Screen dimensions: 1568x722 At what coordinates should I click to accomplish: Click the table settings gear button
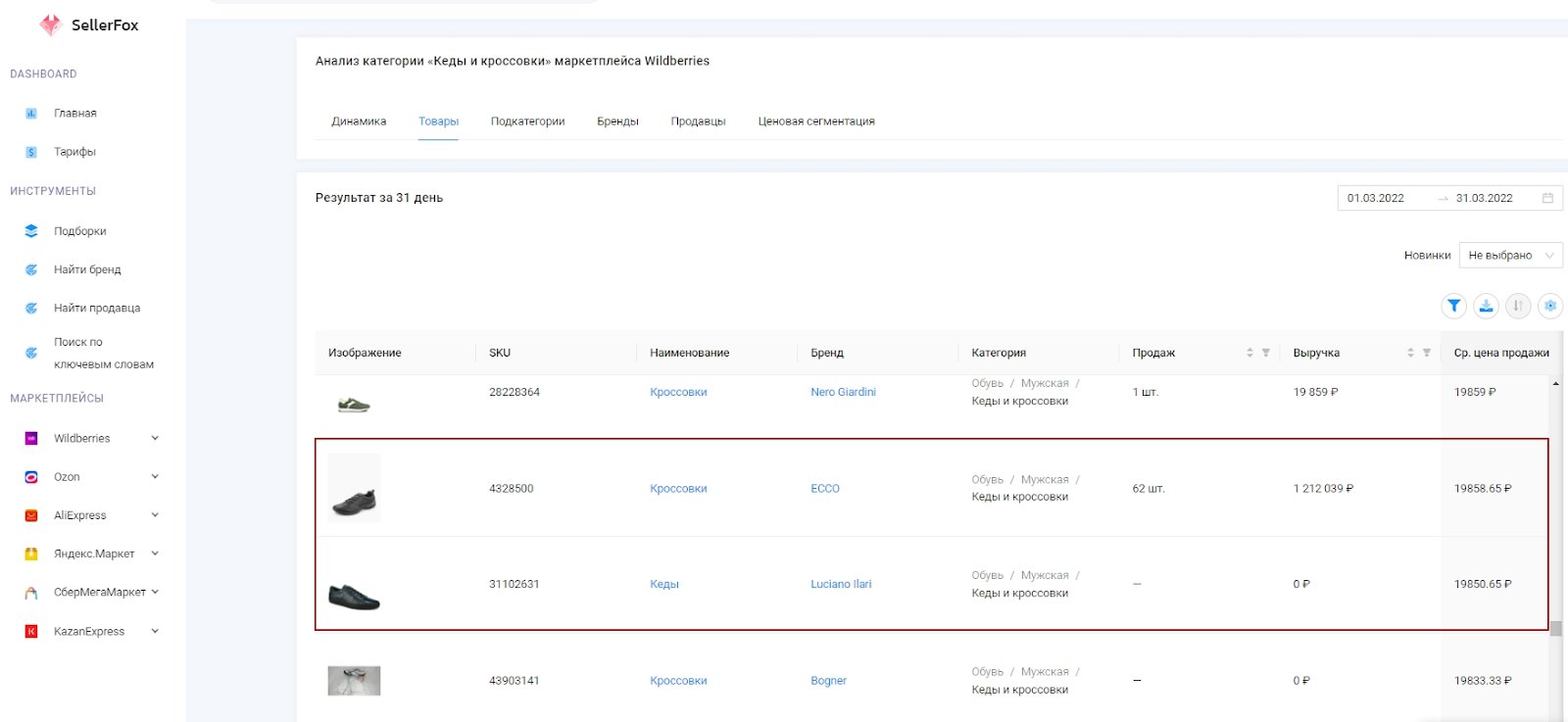1549,306
